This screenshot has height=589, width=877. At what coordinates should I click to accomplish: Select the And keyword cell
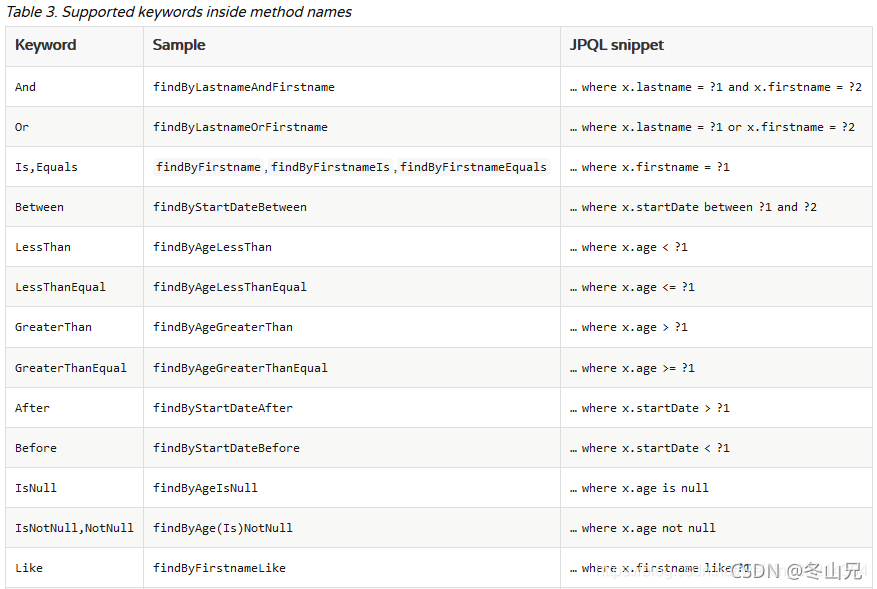coord(26,87)
